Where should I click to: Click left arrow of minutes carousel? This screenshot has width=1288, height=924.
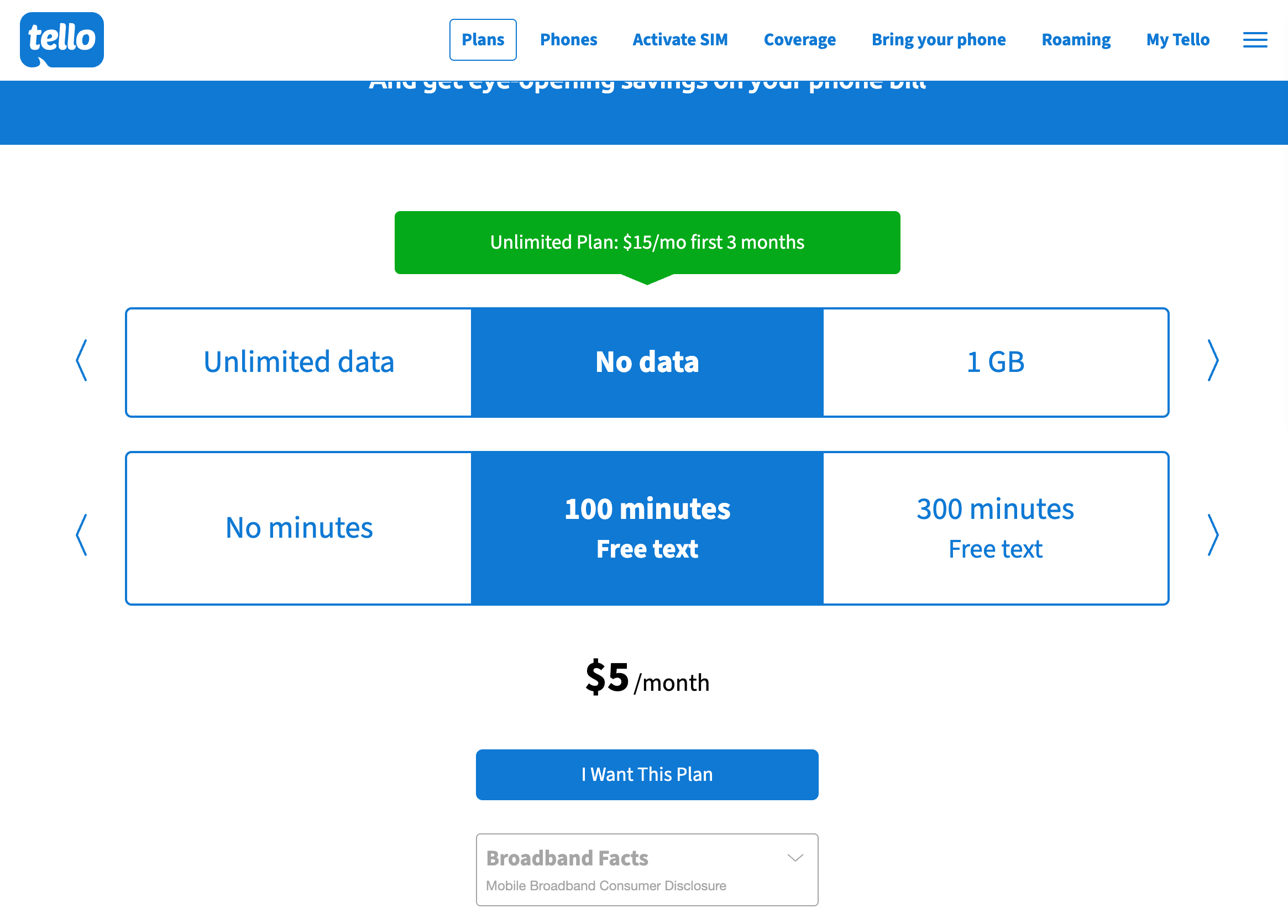pos(82,534)
